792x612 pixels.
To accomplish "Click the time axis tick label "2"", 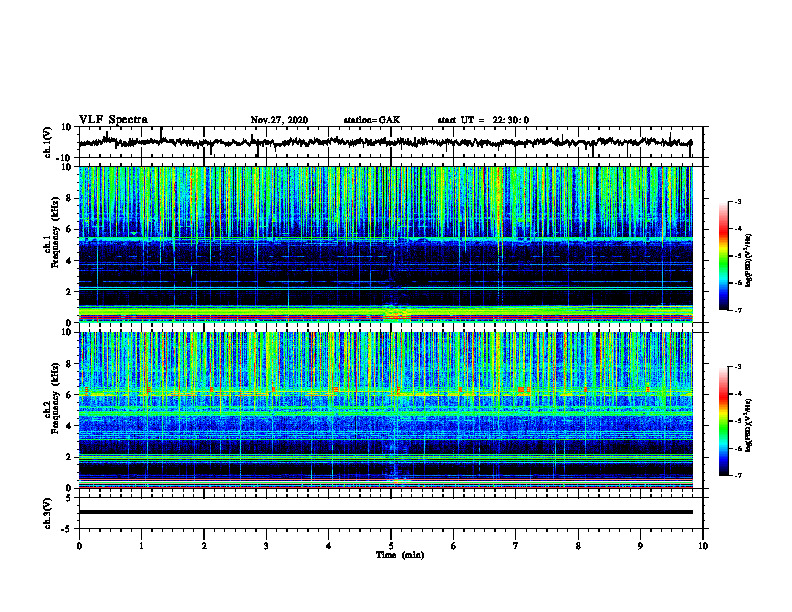I will [204, 546].
